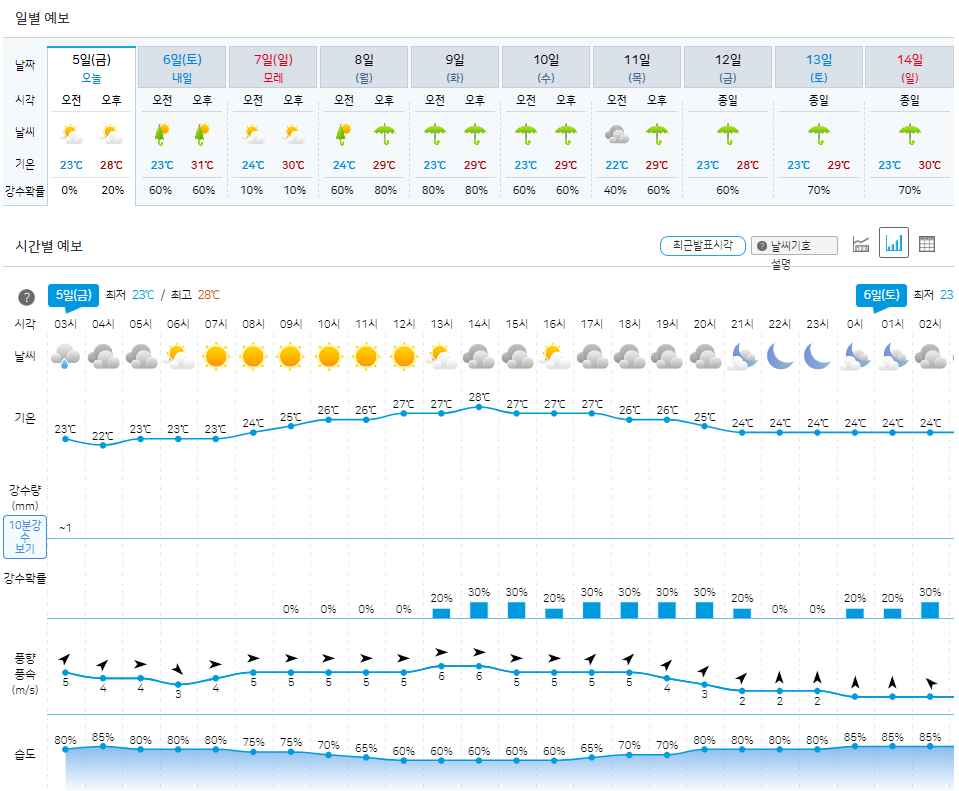Switch to table grid view icon
This screenshot has width=959, height=791.
[x=927, y=244]
